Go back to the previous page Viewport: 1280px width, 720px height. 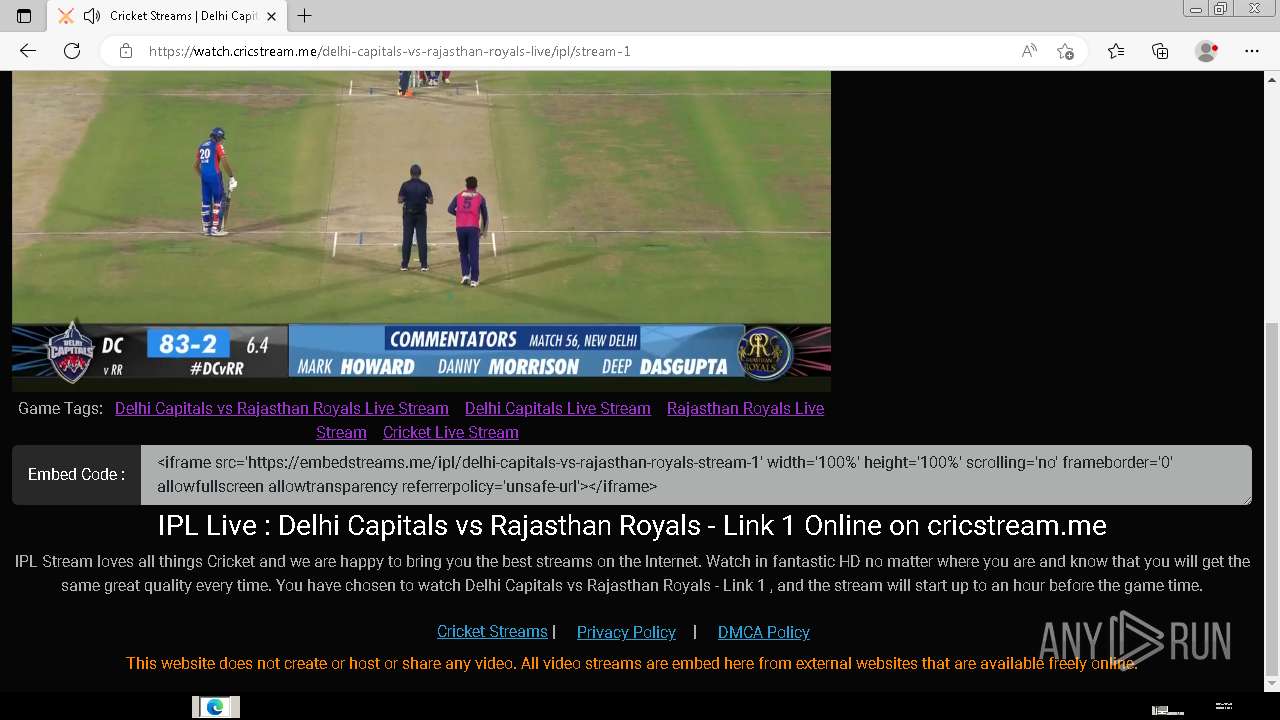point(28,51)
